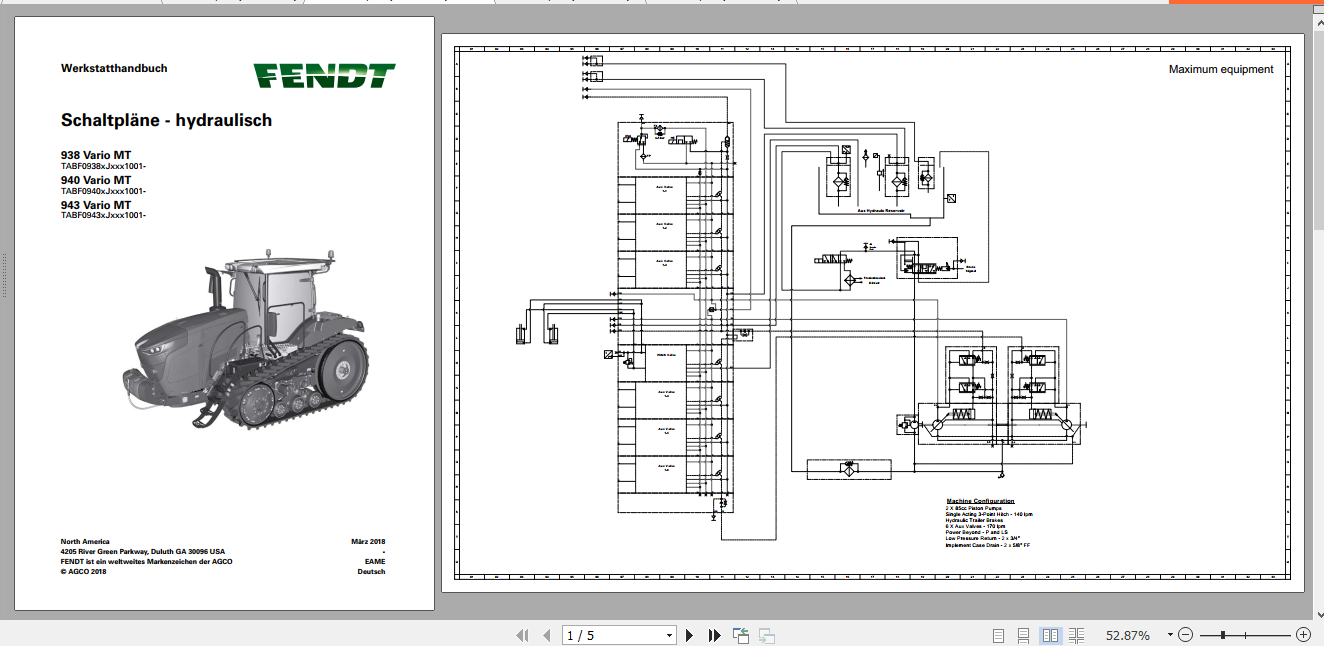This screenshot has width=1324, height=646.
Task: Click the 'EAME' text on cover page
Action: tap(375, 561)
